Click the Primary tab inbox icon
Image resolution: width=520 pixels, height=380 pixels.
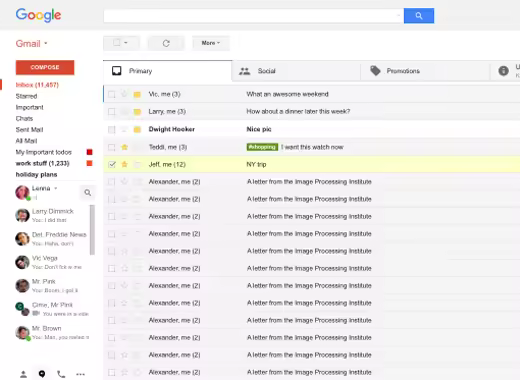coord(117,71)
